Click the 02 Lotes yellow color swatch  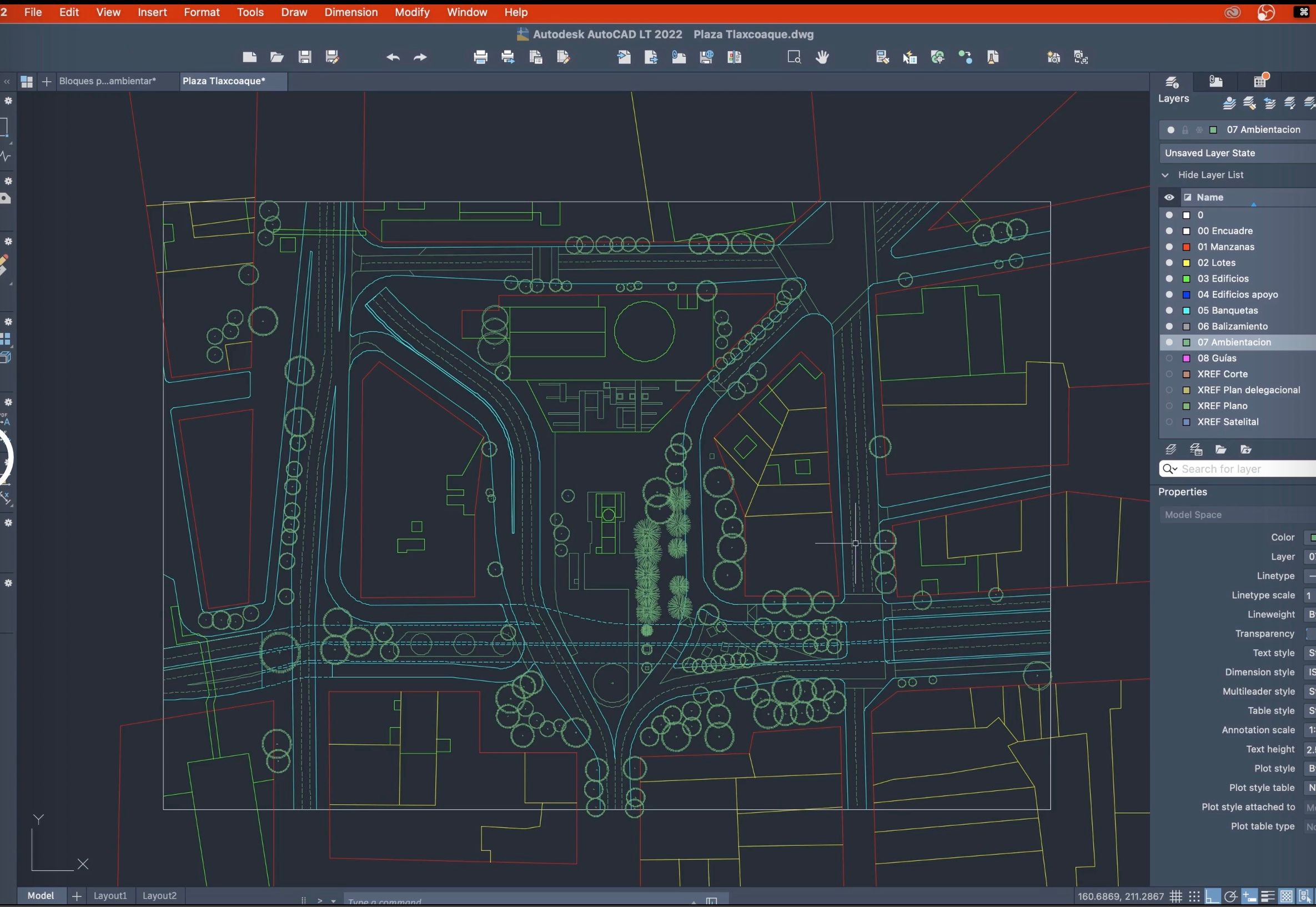1187,263
